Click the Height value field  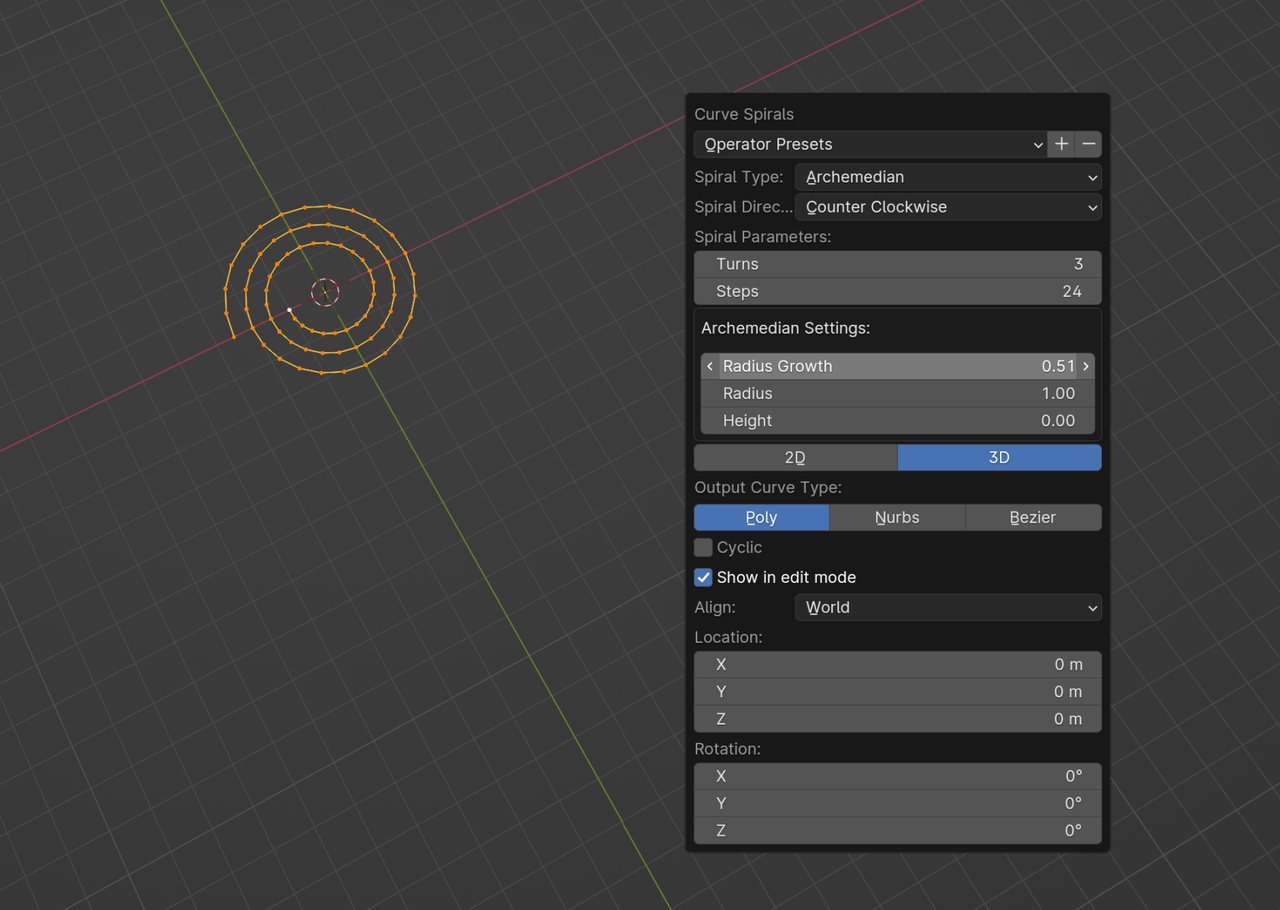[898, 420]
